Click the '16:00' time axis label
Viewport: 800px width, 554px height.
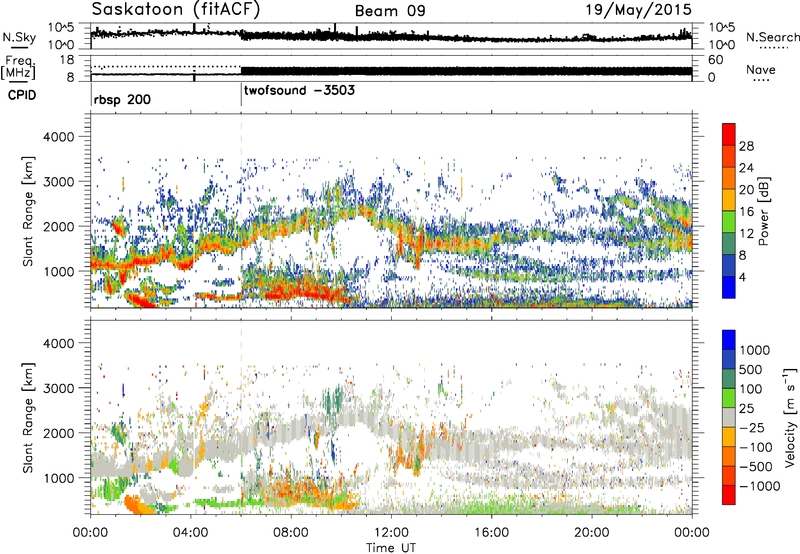pos(491,533)
